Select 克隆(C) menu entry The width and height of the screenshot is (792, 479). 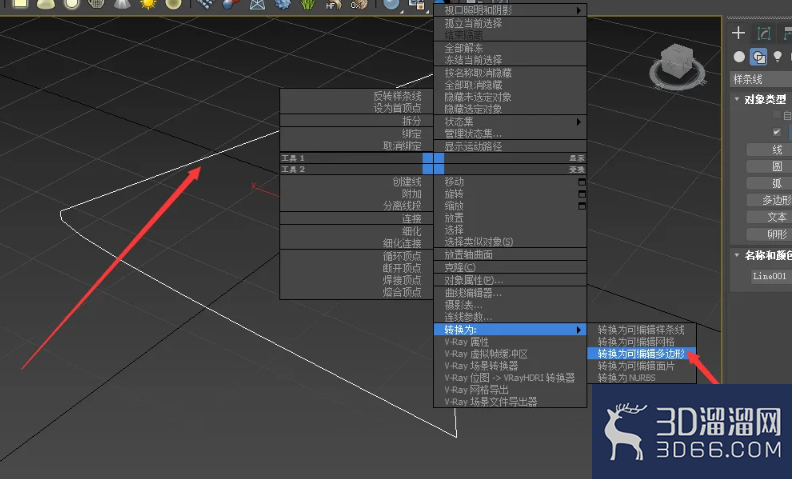click(x=510, y=267)
